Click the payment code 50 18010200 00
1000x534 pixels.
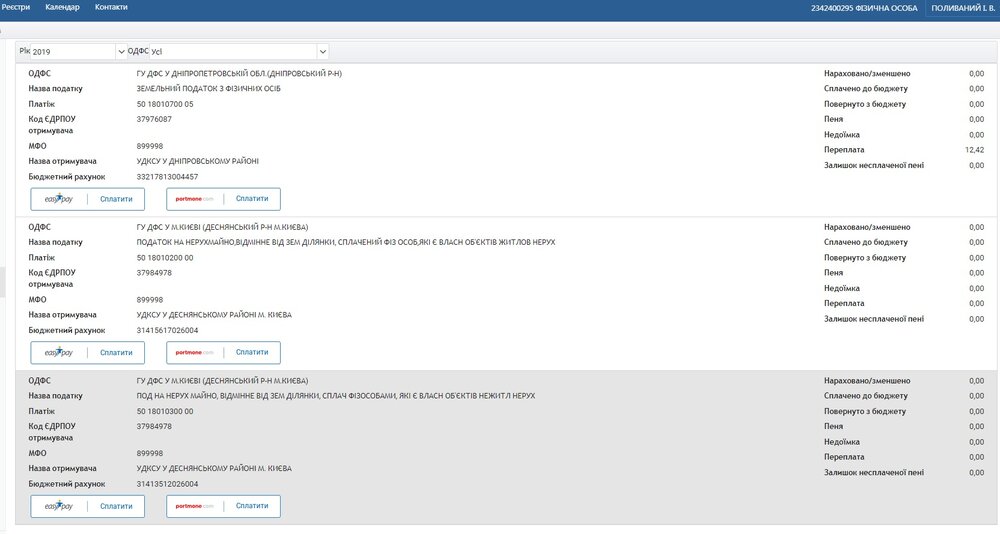[165, 258]
